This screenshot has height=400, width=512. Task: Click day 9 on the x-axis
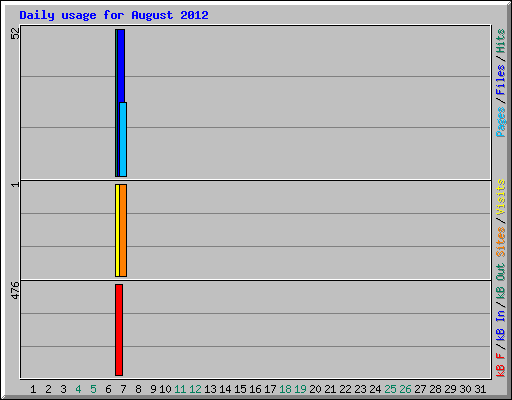coord(153,389)
